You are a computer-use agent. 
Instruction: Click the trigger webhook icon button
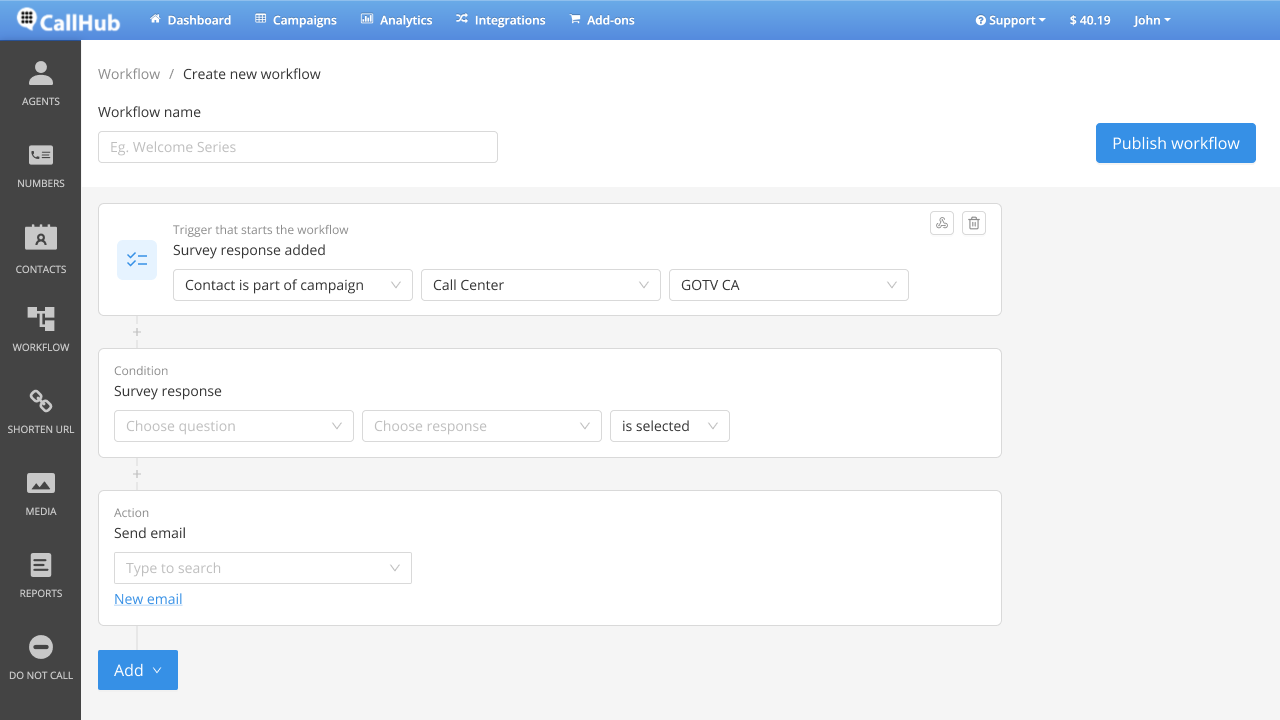click(x=942, y=223)
